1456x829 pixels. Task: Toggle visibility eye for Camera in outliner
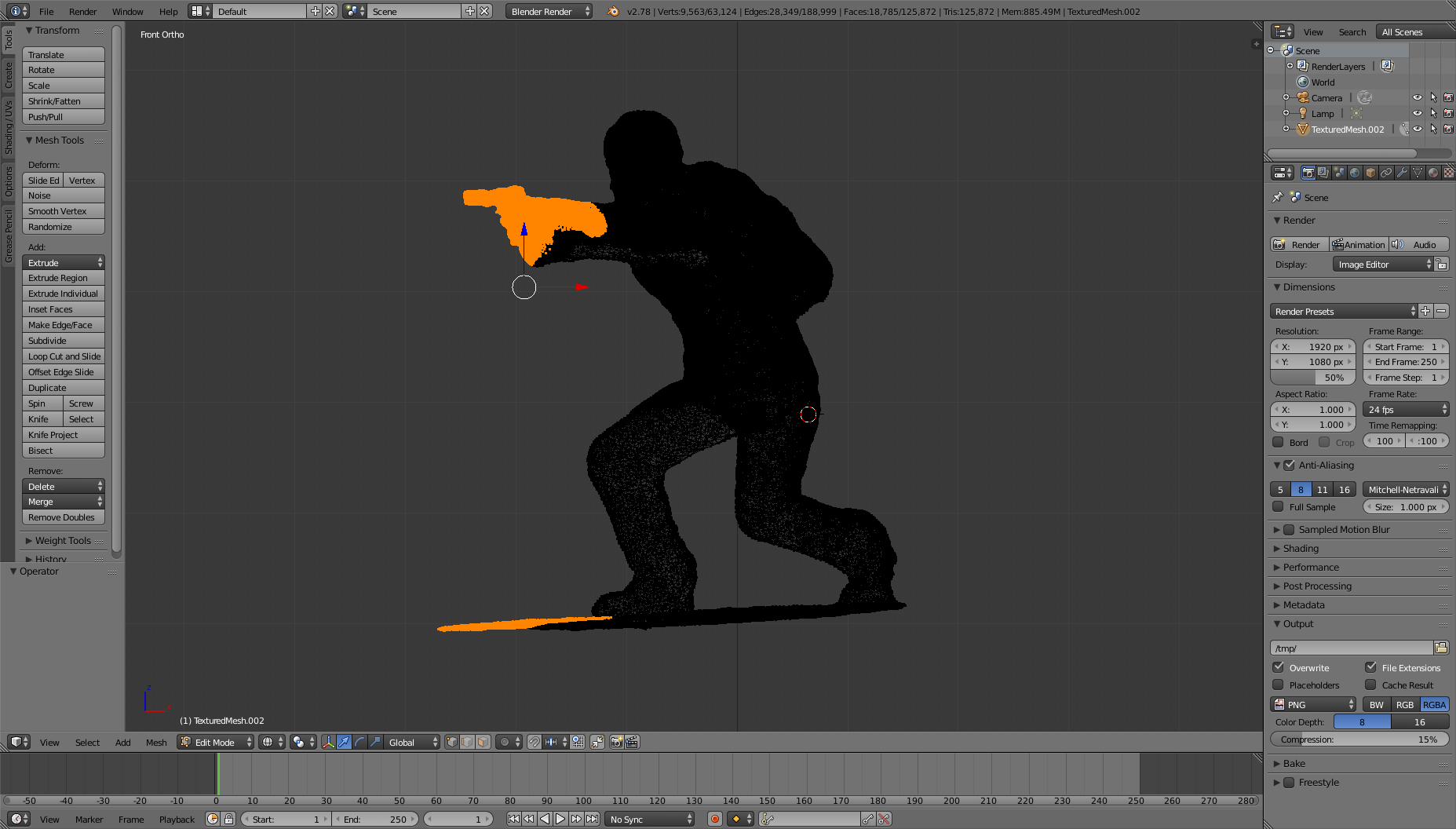pyautogui.click(x=1418, y=97)
